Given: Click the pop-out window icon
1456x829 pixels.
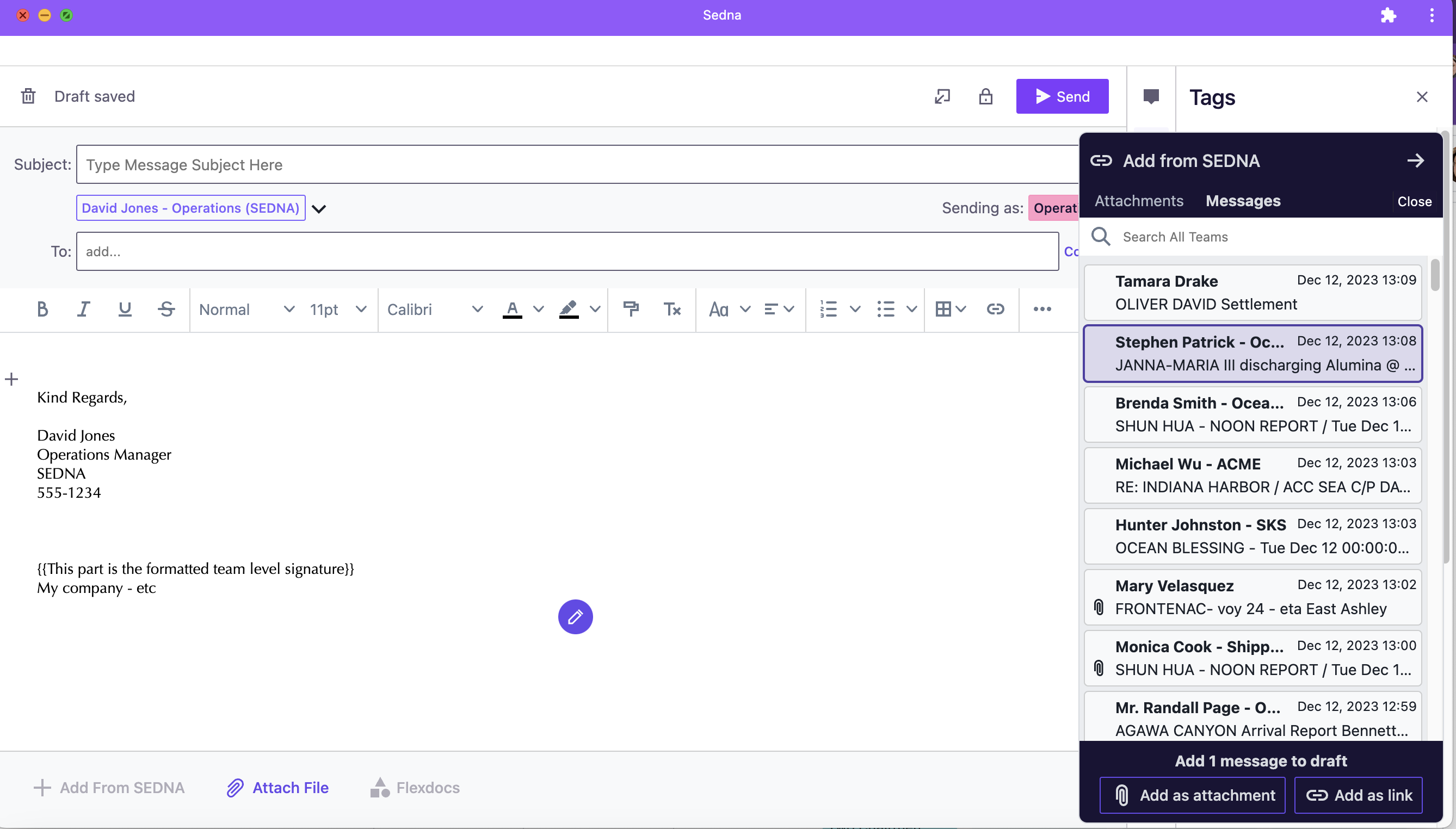Looking at the screenshot, I should point(942,96).
